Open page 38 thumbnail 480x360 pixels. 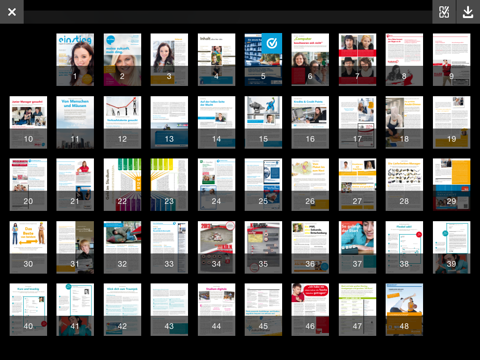pyautogui.click(x=404, y=247)
